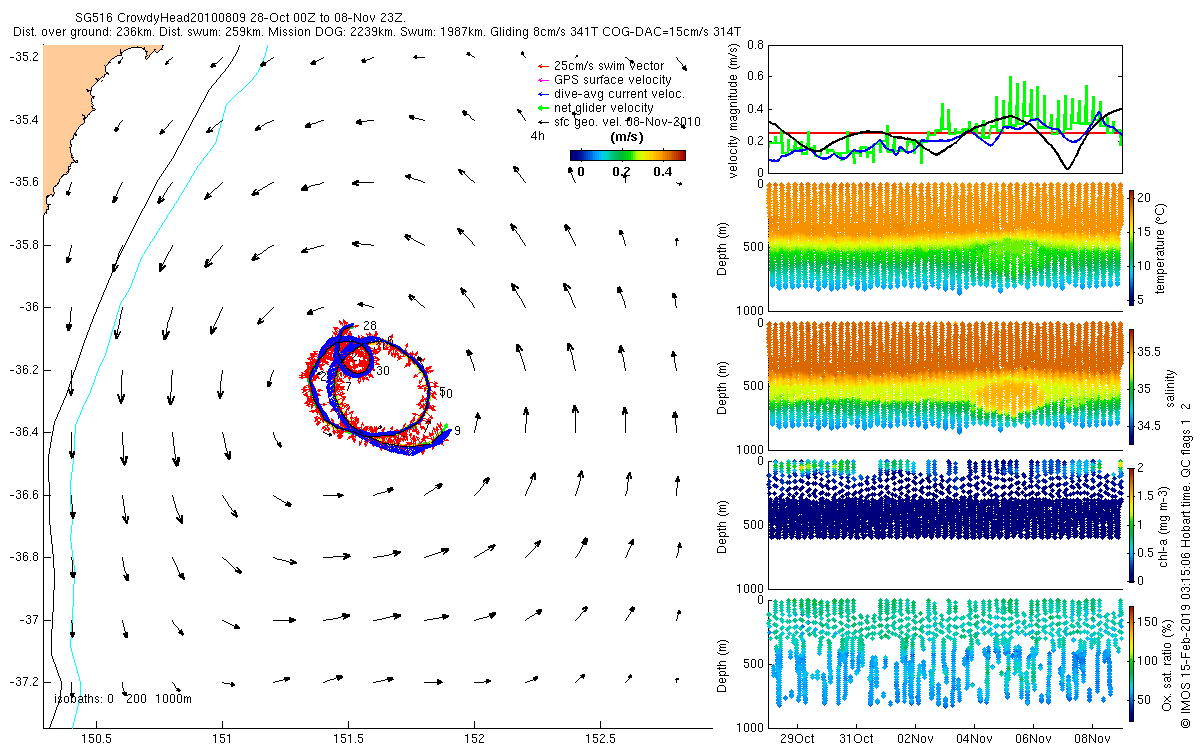The height and width of the screenshot is (750, 1200).
Task: Click the '02Nov' date tick label
Action: coord(915,739)
